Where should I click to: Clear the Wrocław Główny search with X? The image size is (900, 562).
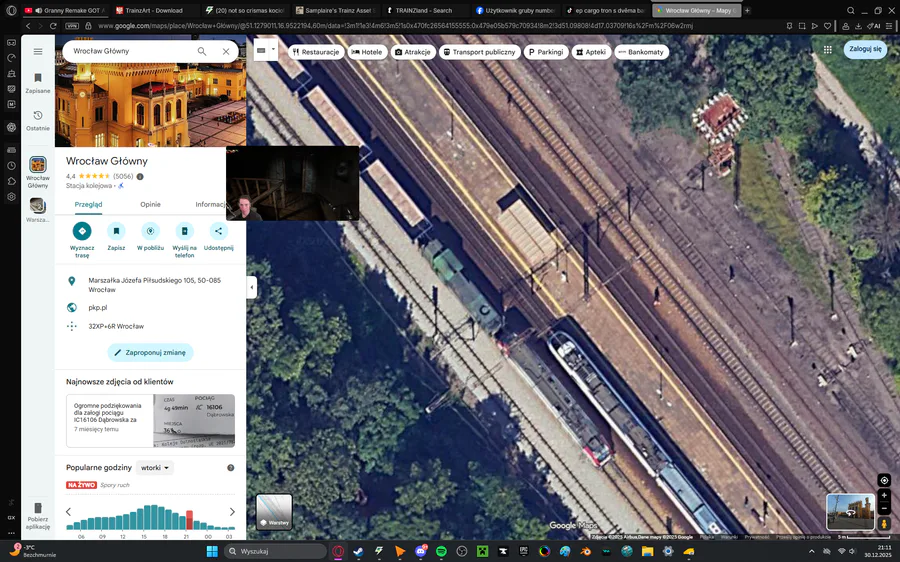226,51
